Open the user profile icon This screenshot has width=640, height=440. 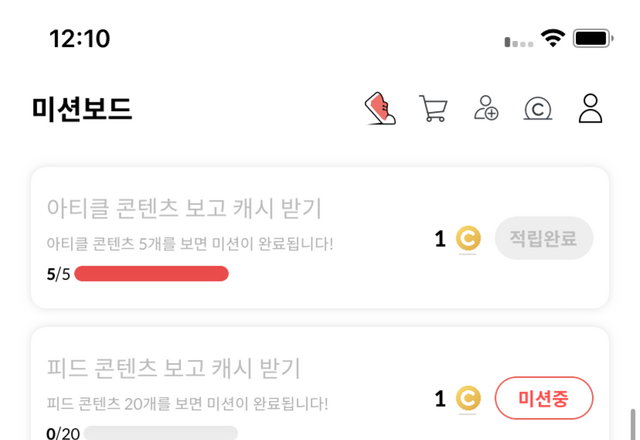[x=591, y=108]
